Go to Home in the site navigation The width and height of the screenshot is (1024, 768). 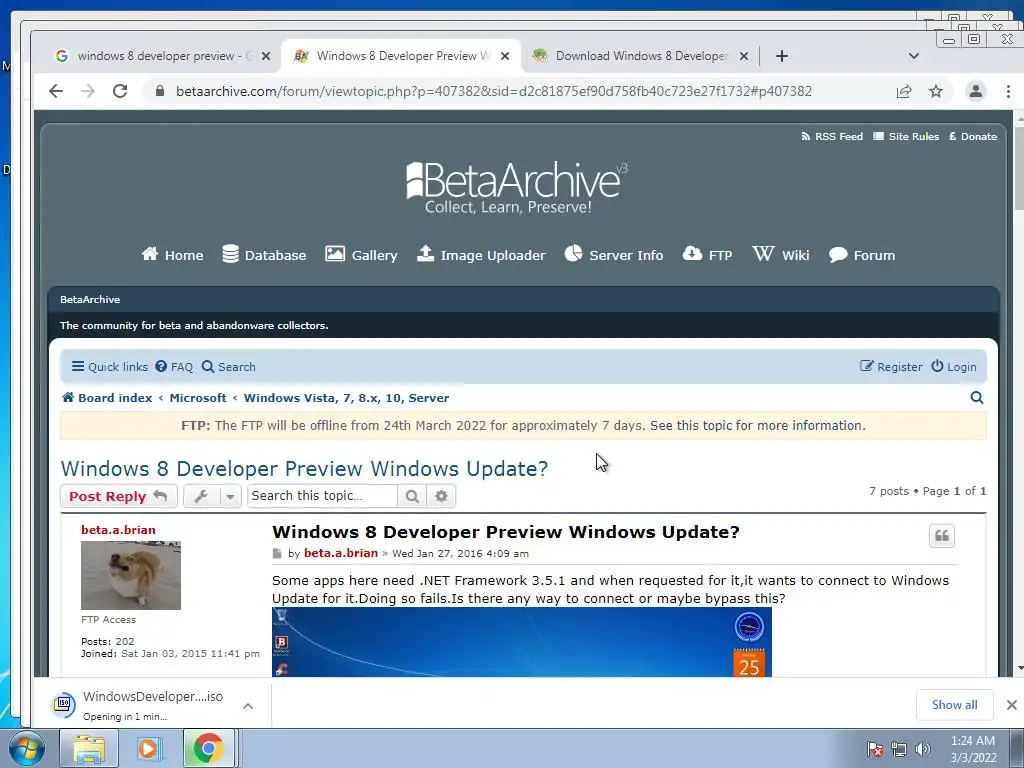click(x=172, y=255)
